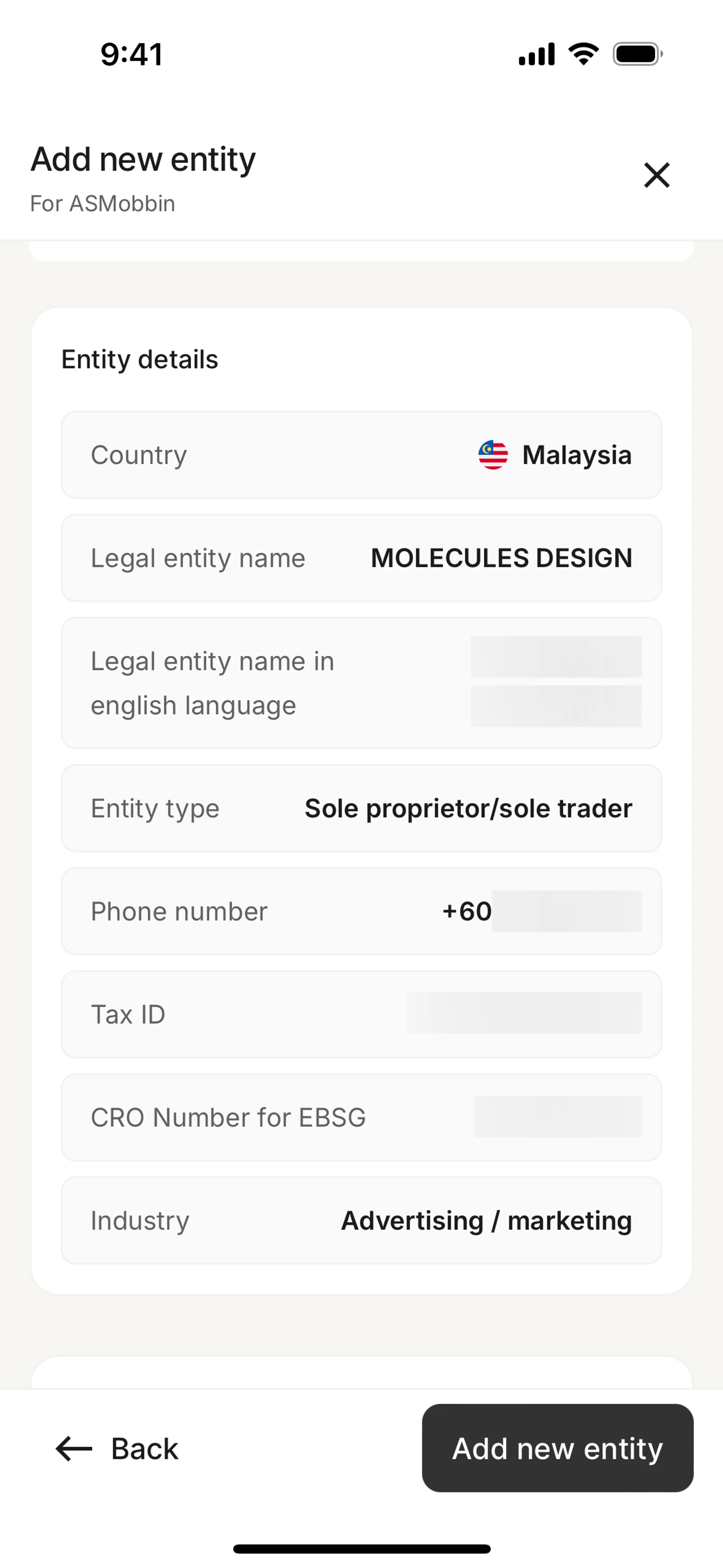Image resolution: width=723 pixels, height=1568 pixels.
Task: Tap the Entity details section heading
Action: point(139,359)
